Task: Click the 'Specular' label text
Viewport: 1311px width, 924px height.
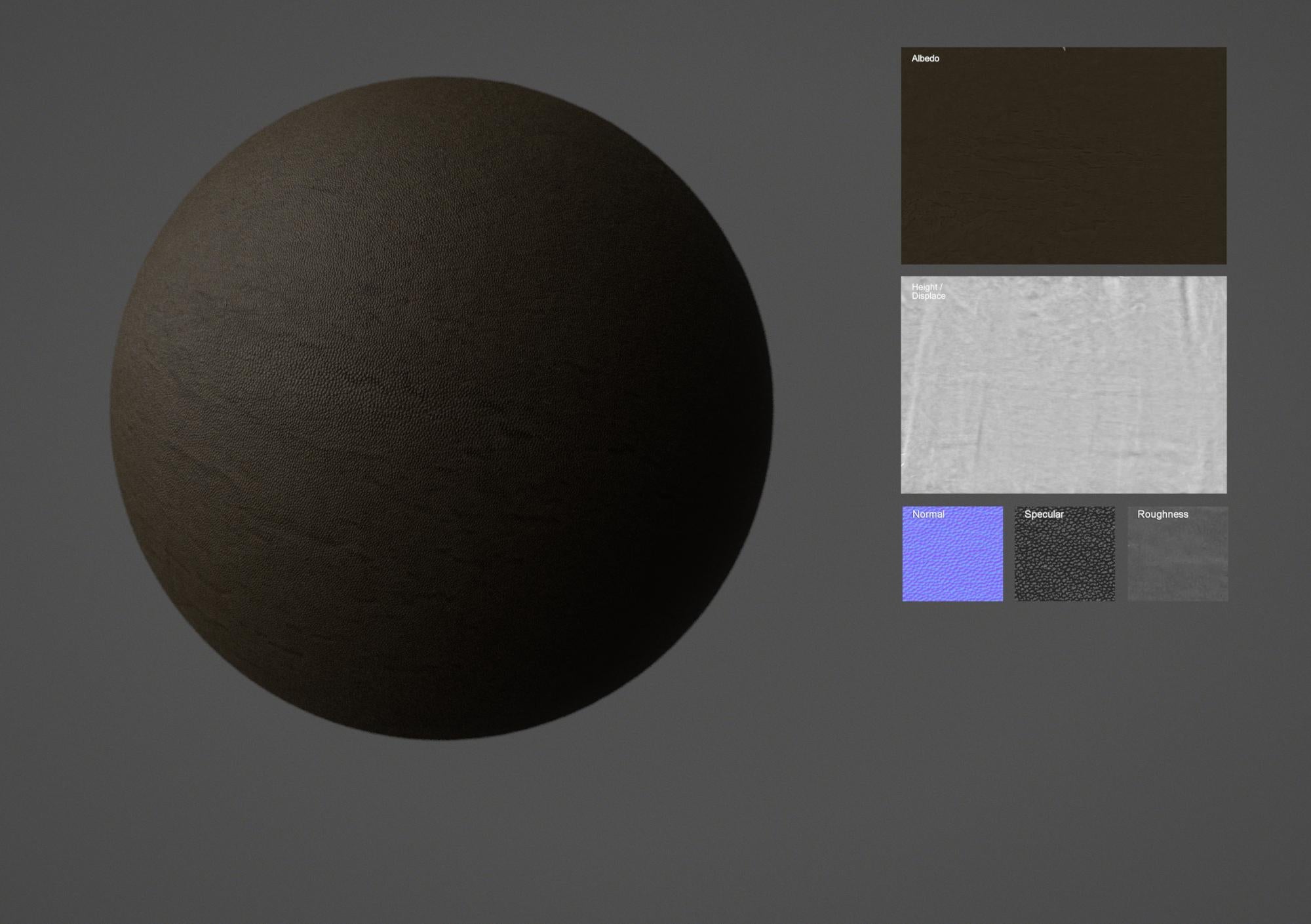Action: pos(1044,514)
